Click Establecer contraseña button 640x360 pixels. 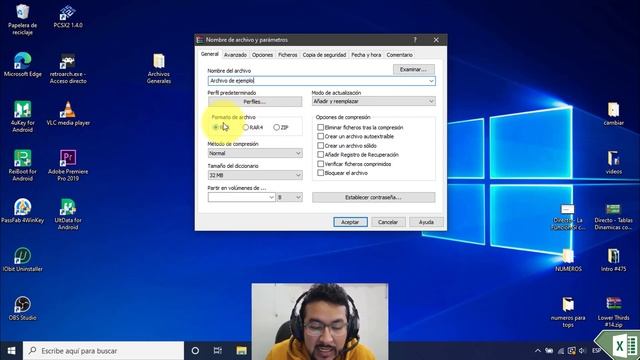click(373, 197)
